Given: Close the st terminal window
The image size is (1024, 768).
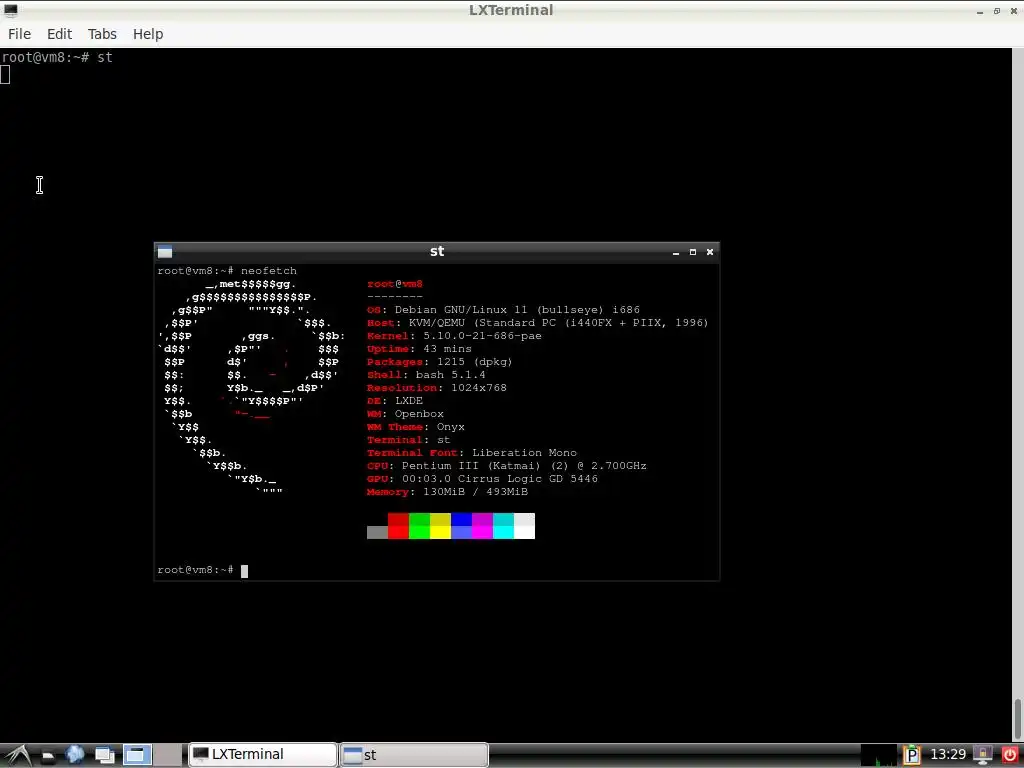Looking at the screenshot, I should pos(710,252).
